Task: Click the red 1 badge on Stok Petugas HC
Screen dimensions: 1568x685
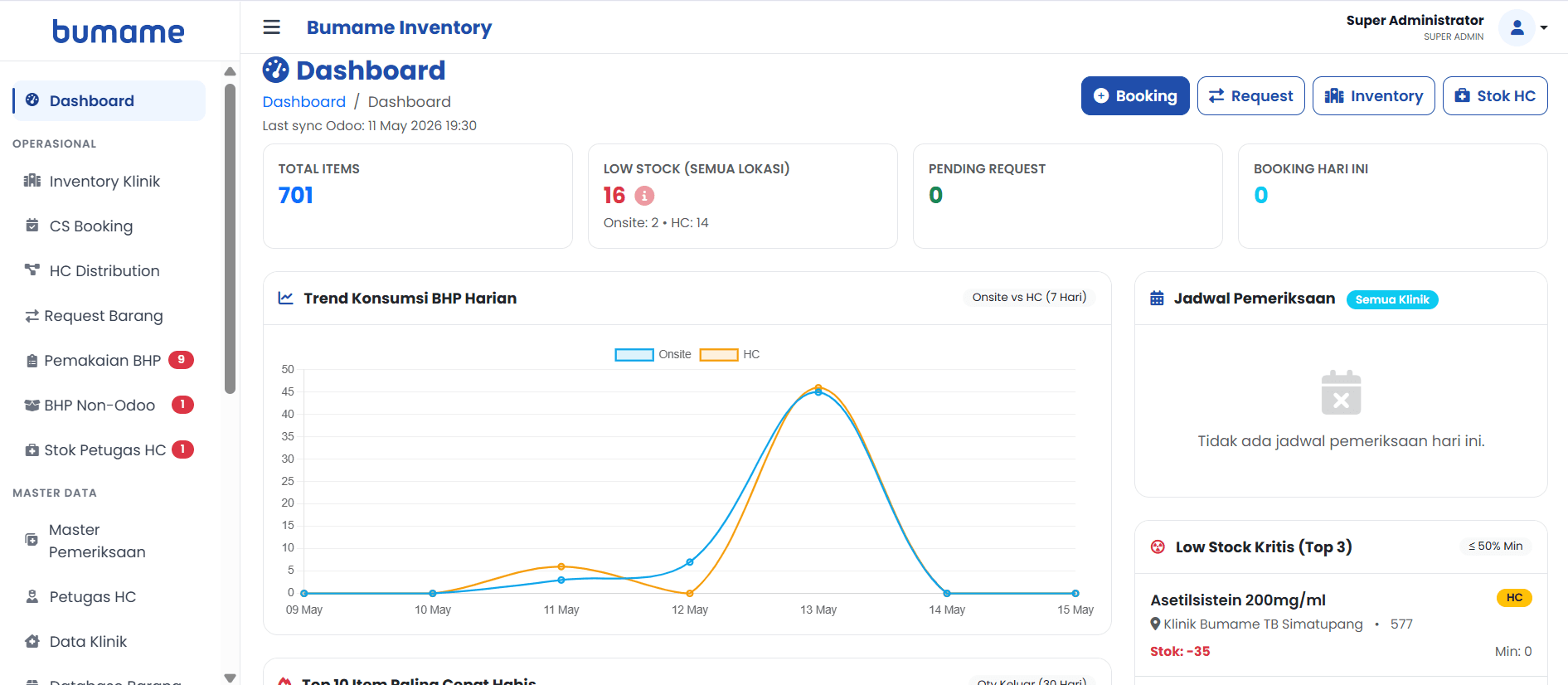Action: [182, 449]
